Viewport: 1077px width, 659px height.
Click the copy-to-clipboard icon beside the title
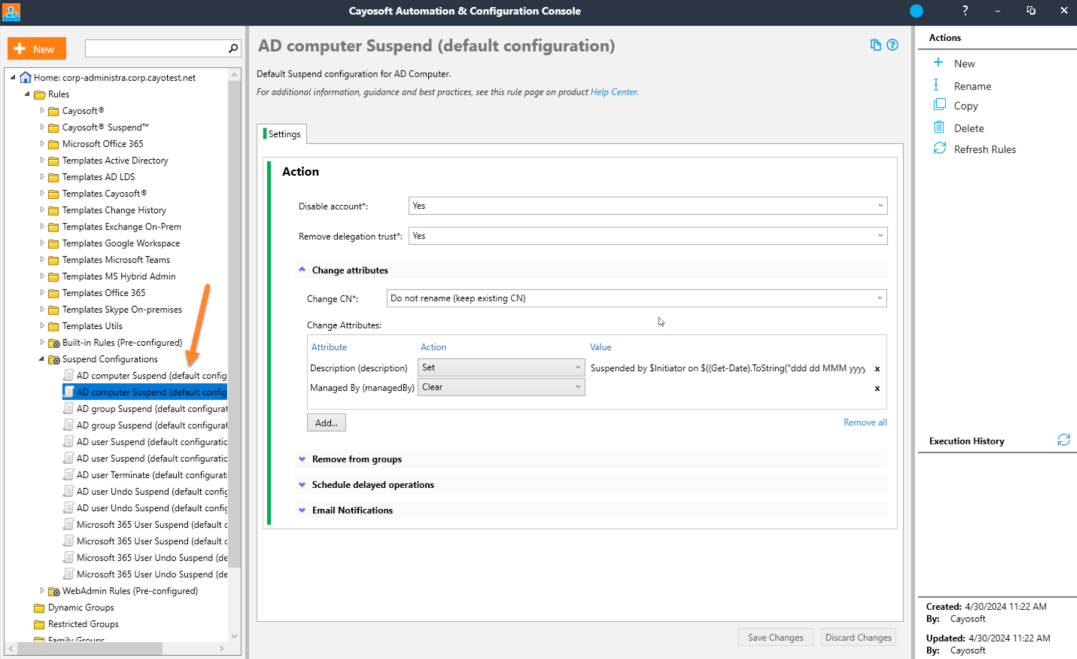pyautogui.click(x=875, y=45)
